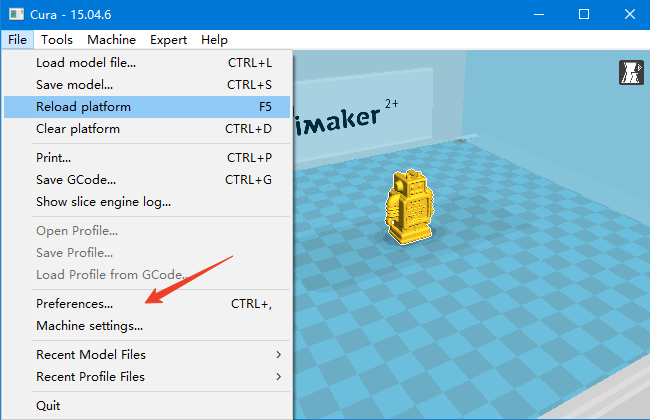Viewport: 650px width, 420px height.
Task: Expand Recent Model Files submenu
Action: coord(147,355)
